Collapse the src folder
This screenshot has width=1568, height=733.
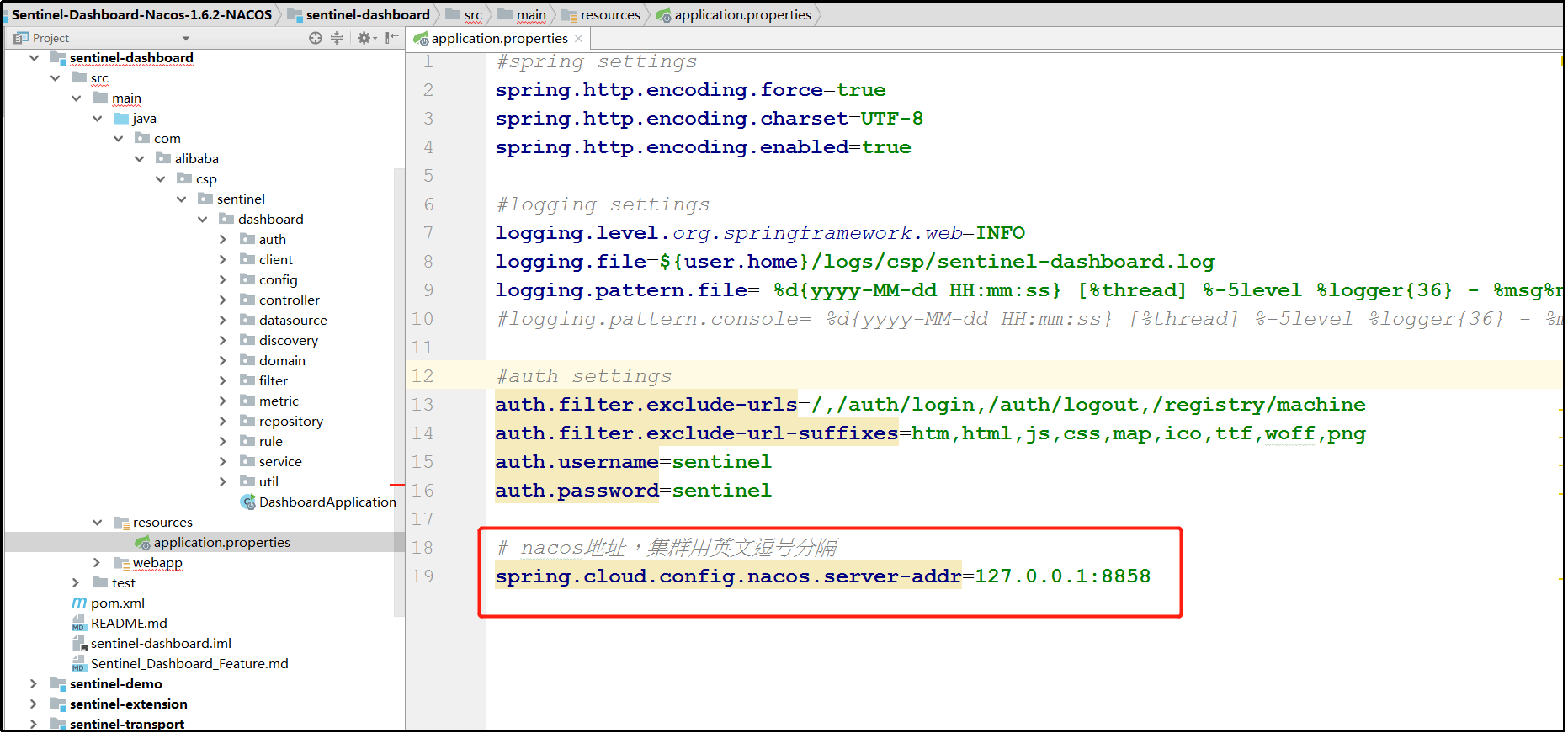55,78
